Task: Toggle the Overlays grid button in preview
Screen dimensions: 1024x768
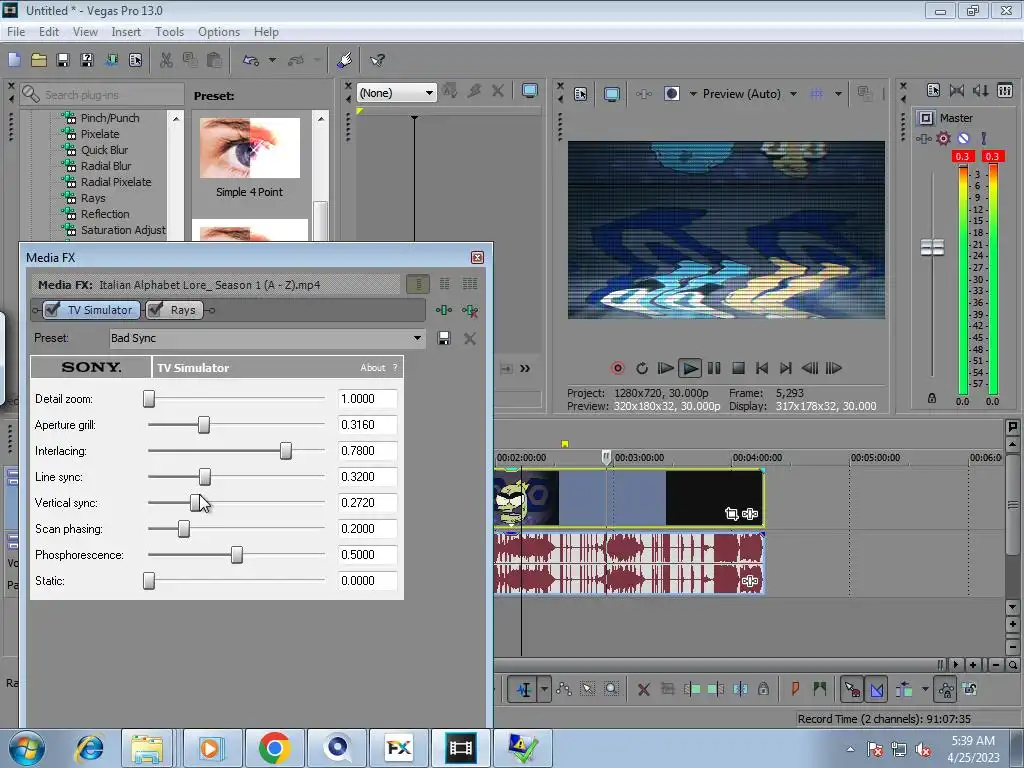Action: 816,94
